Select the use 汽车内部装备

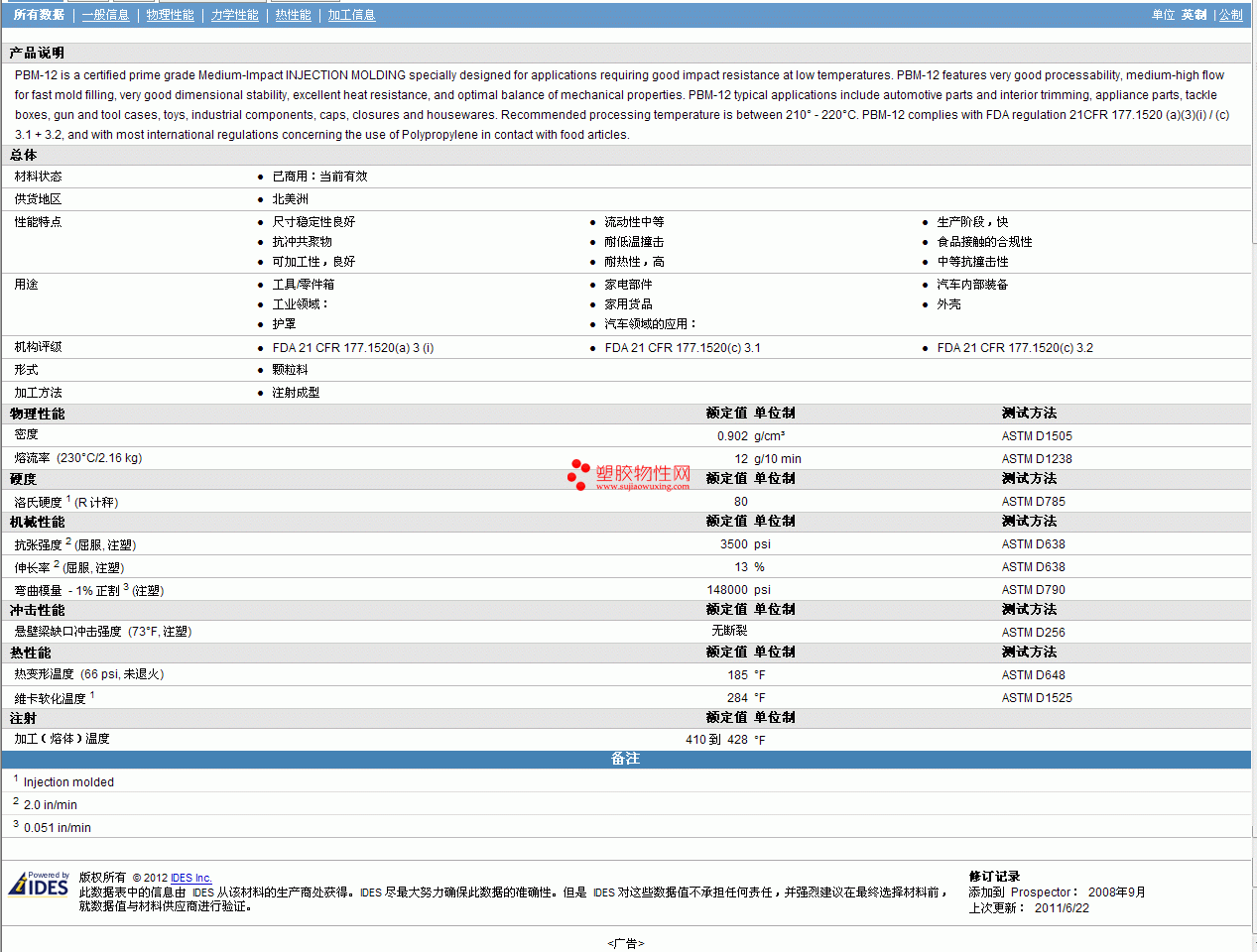tap(972, 285)
